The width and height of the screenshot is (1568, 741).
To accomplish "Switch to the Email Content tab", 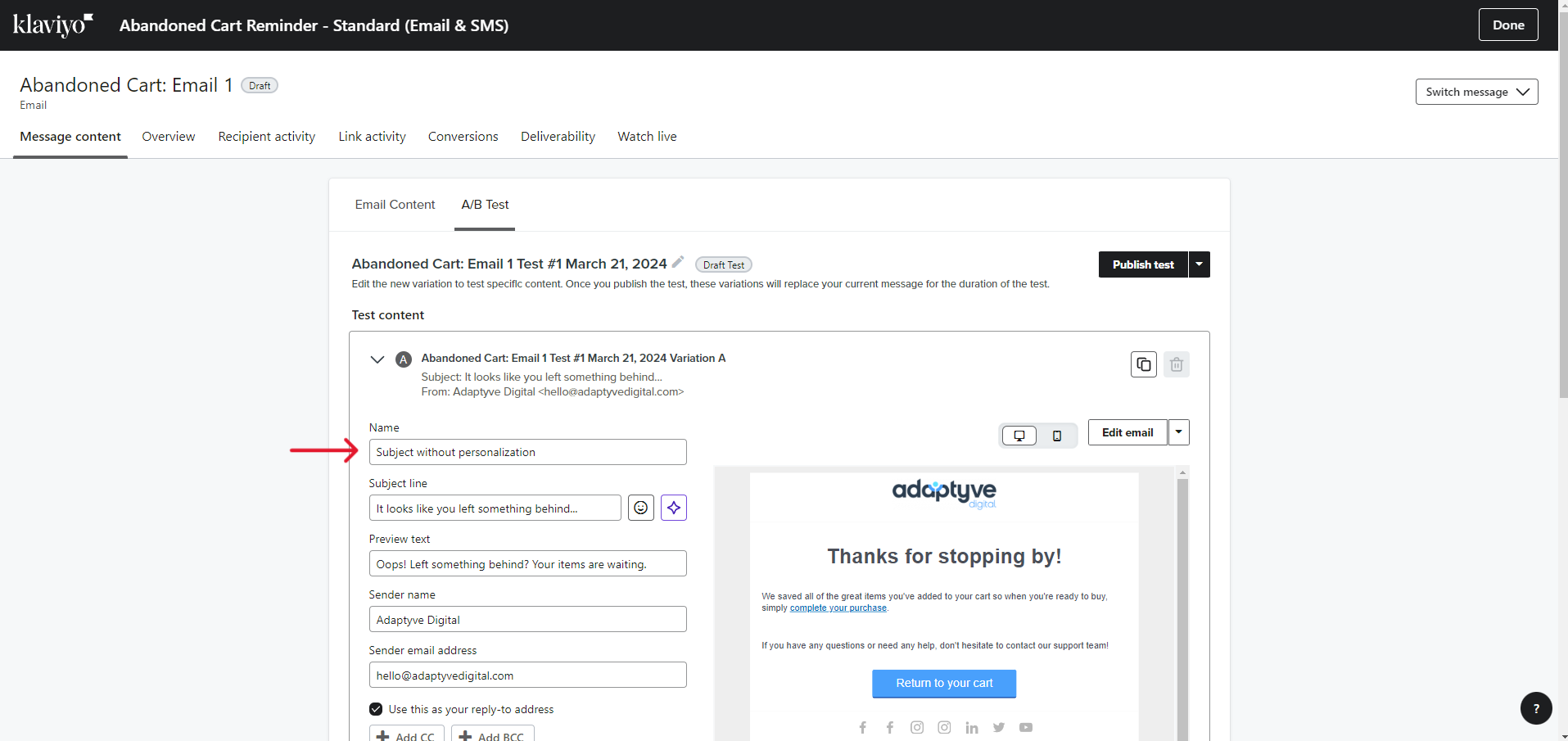I will [395, 205].
